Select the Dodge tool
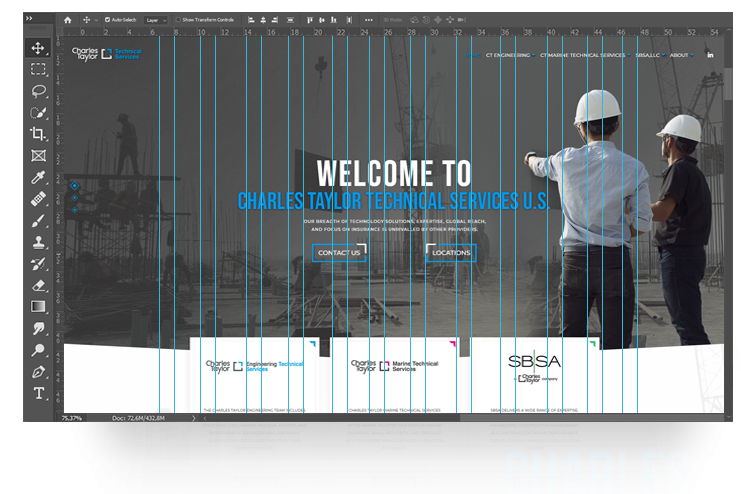741x494 pixels. click(x=38, y=350)
